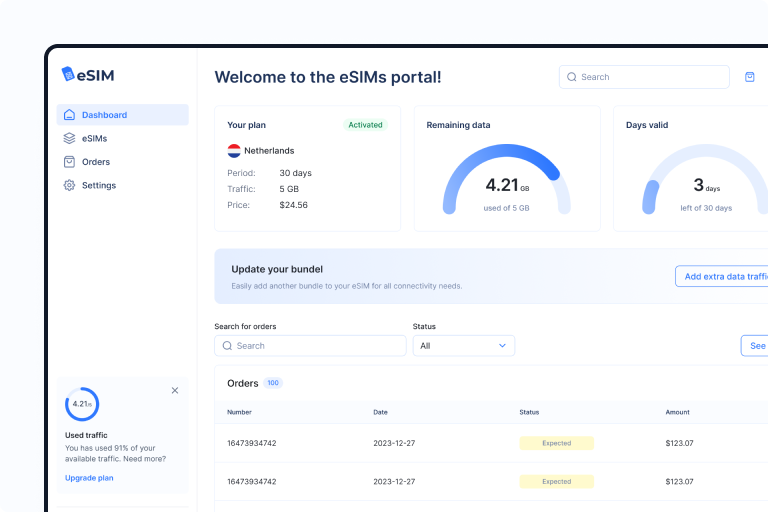The image size is (768, 512).
Task: Click the Activated status badge
Action: [x=365, y=125]
